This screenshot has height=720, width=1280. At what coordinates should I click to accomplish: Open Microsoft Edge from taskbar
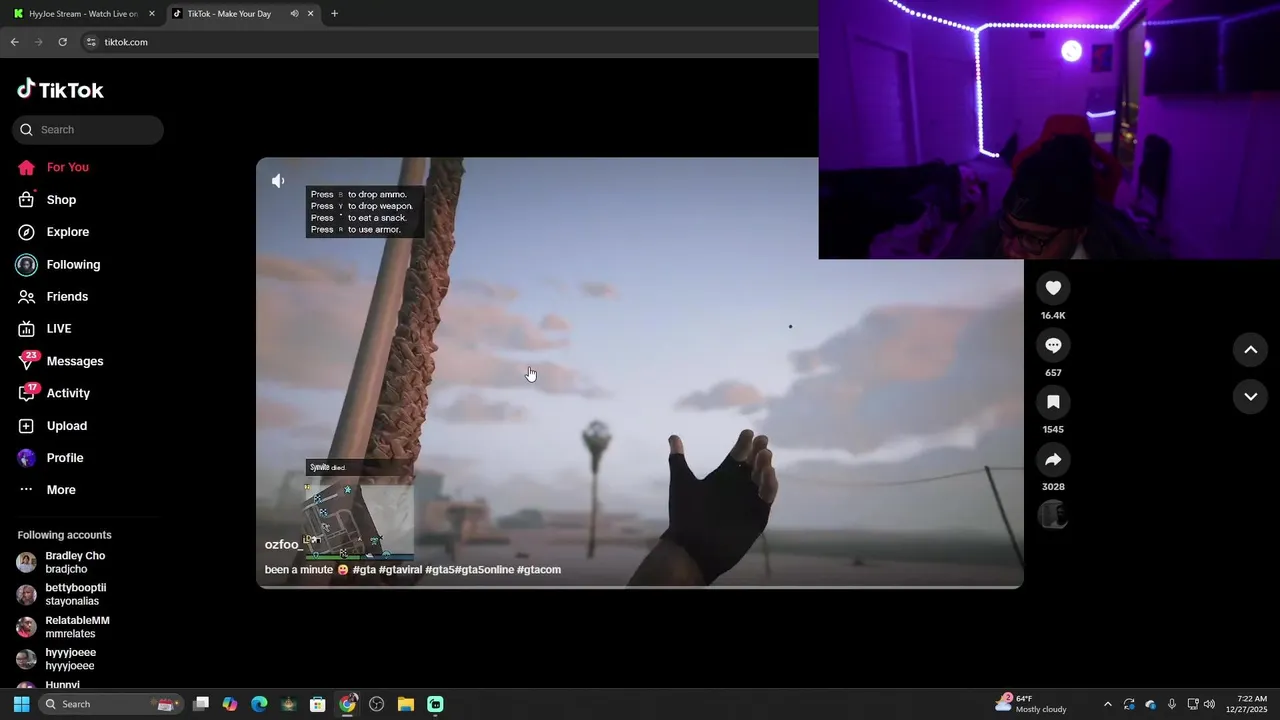(x=259, y=704)
